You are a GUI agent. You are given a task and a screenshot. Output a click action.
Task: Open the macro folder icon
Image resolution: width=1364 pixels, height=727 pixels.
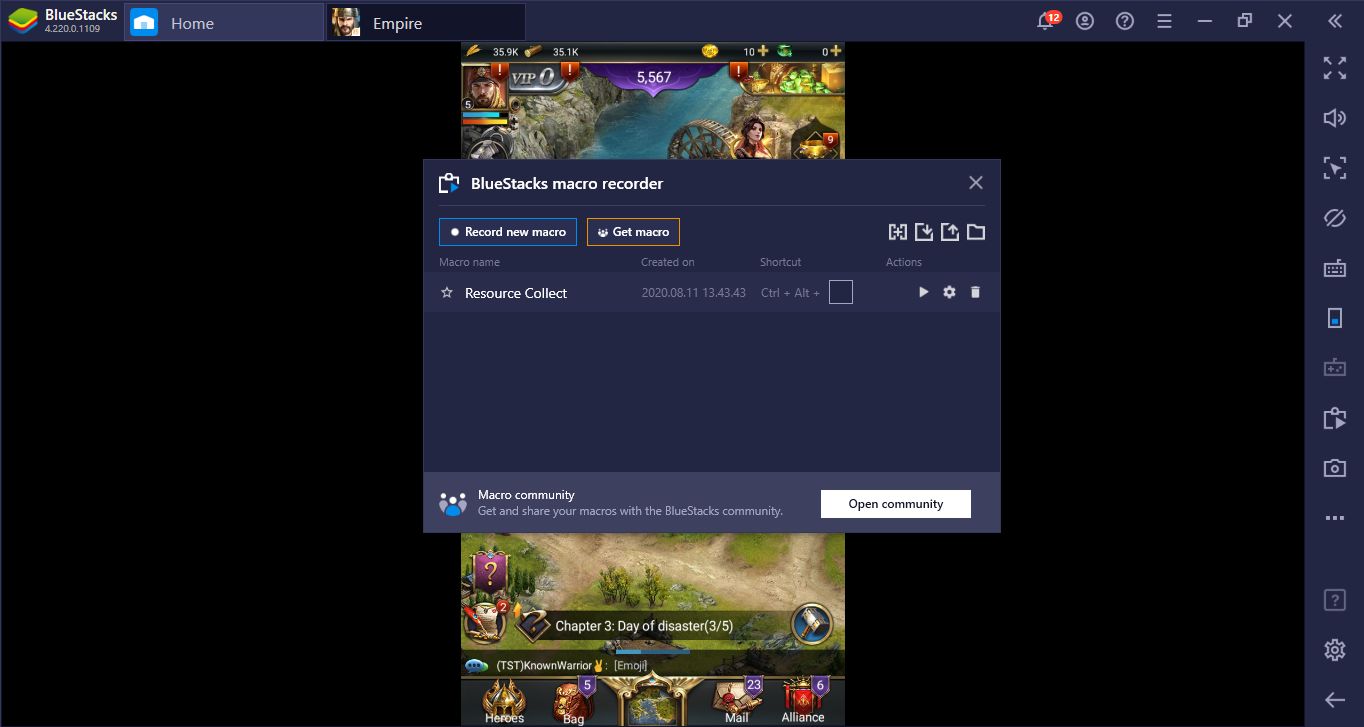tap(976, 232)
